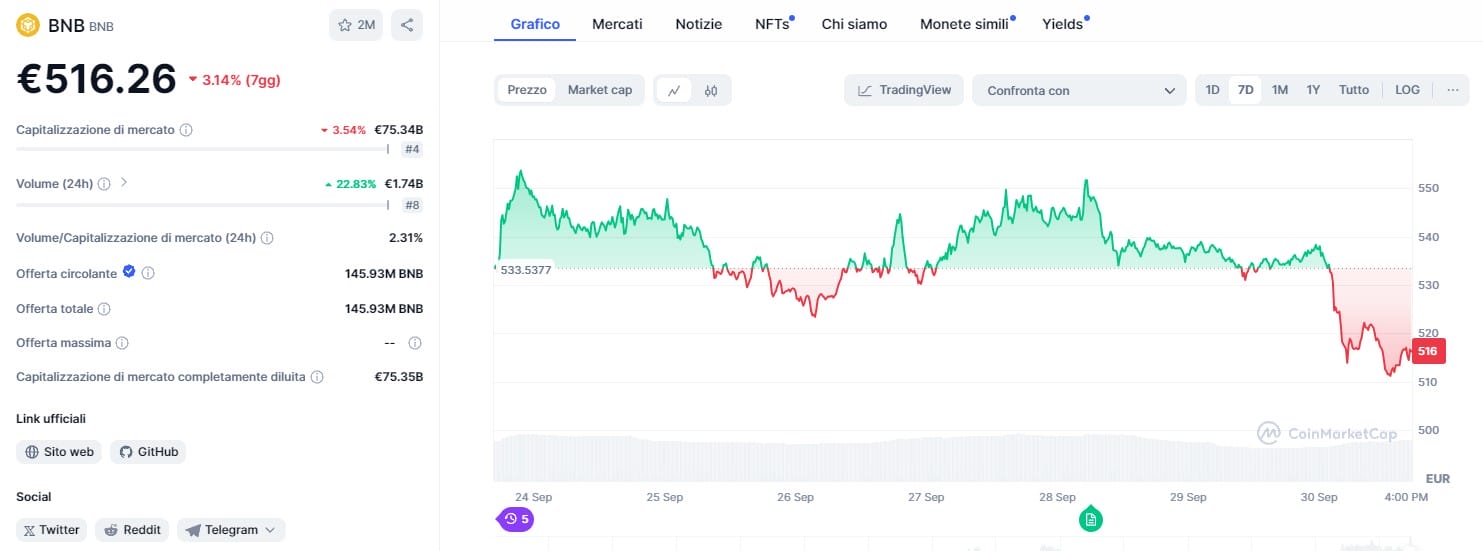Open the TradingView chart button
This screenshot has width=1483, height=551.
(x=904, y=90)
